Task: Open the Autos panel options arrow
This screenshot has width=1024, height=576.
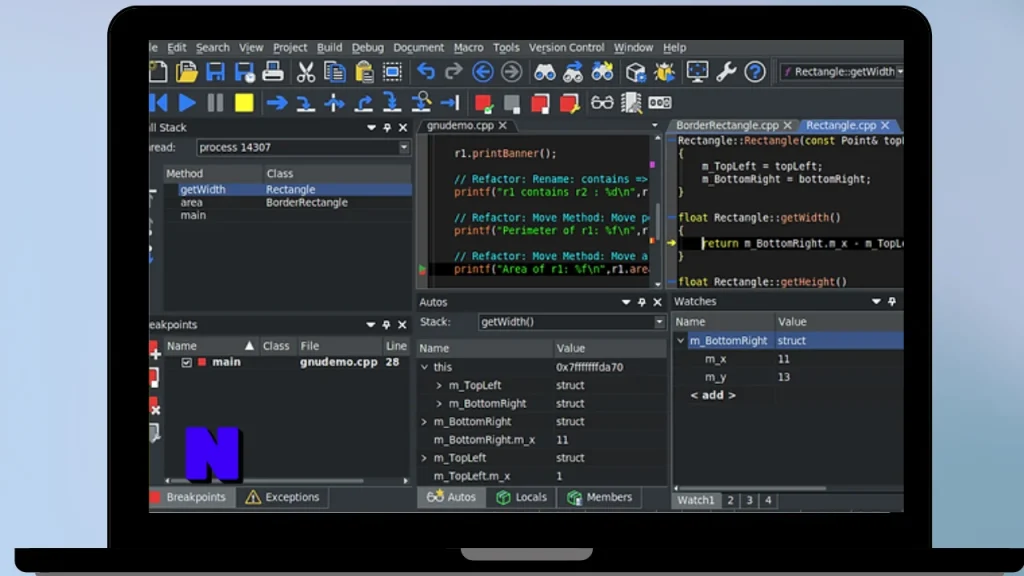Action: pos(626,302)
